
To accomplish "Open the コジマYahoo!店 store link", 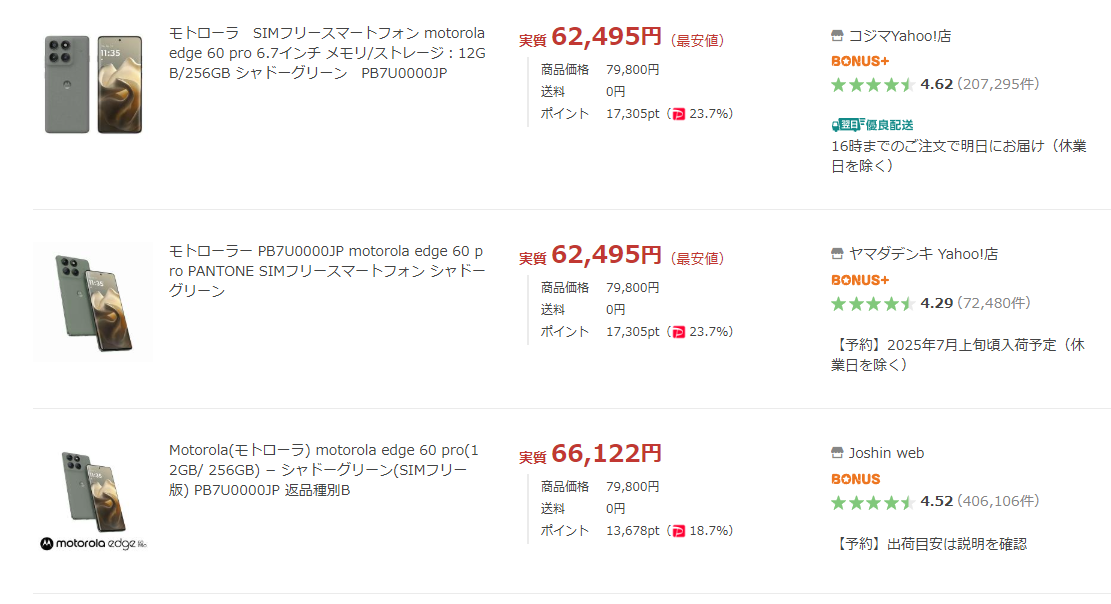I will (x=900, y=35).
